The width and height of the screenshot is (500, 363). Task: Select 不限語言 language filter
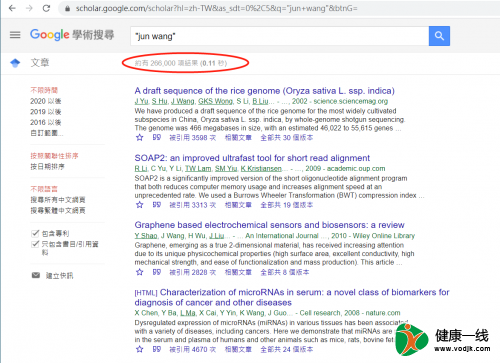click(x=44, y=189)
